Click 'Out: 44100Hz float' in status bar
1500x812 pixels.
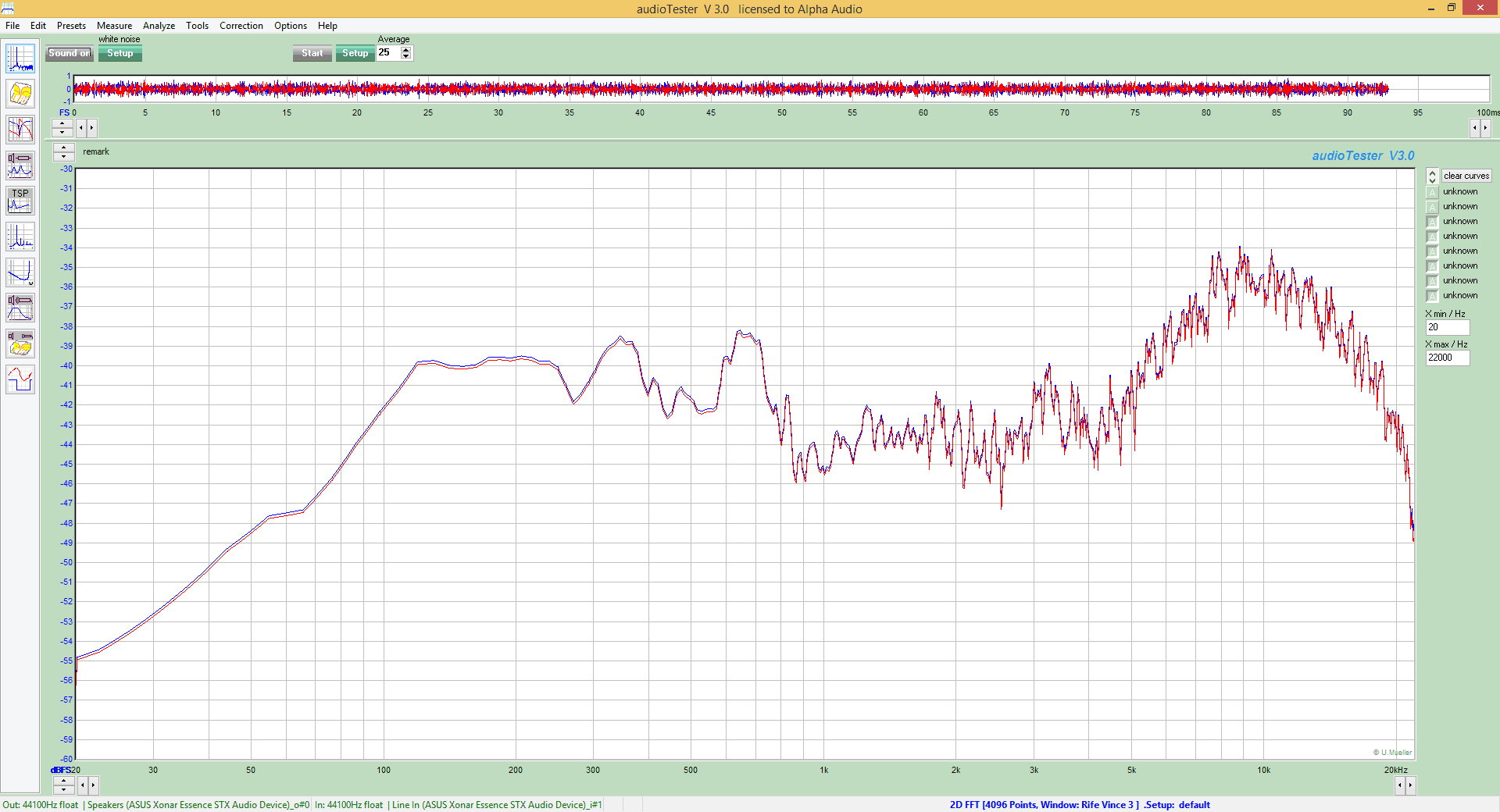coord(41,805)
